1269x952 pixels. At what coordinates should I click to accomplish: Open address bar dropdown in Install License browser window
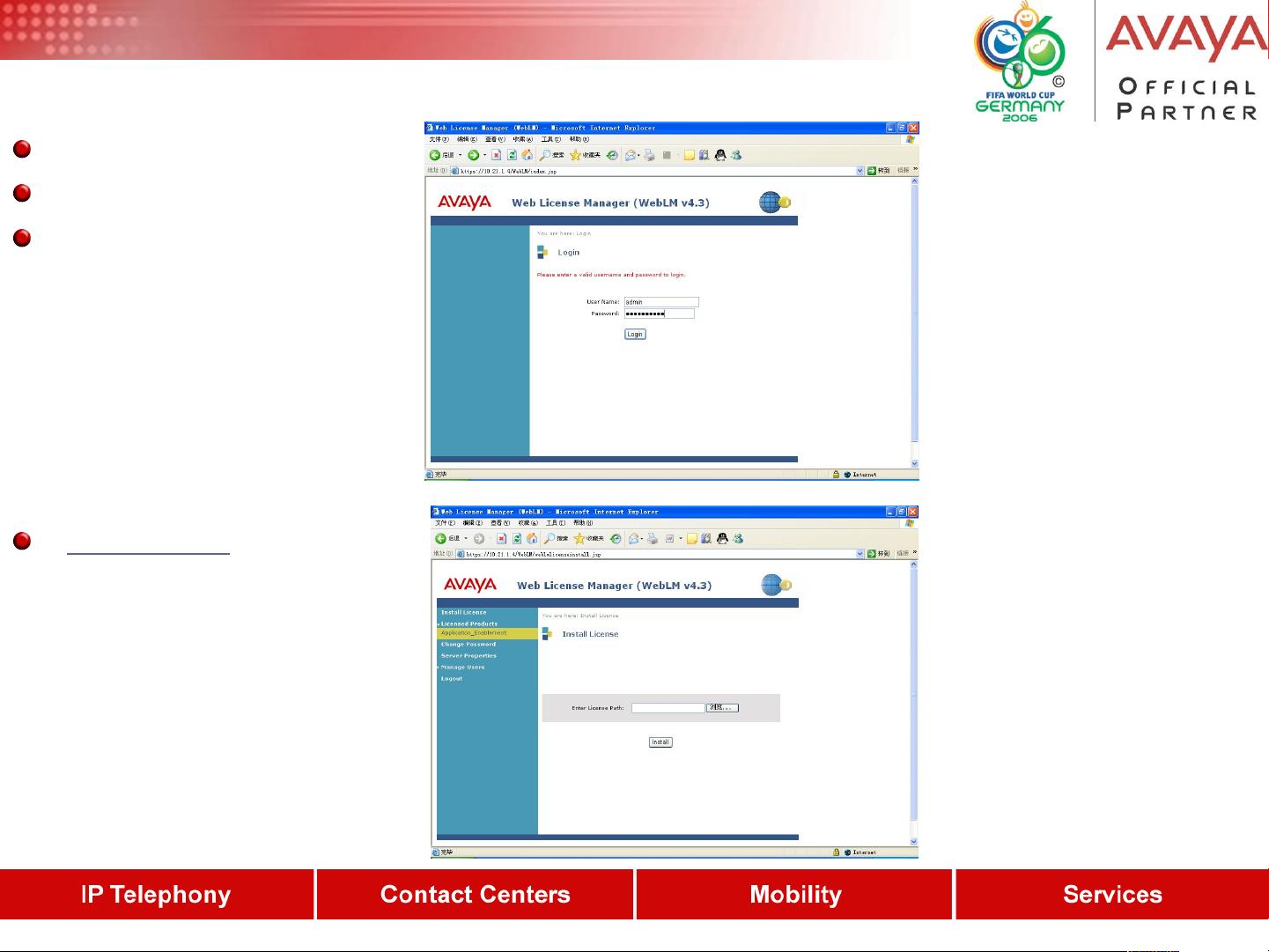[x=860, y=554]
